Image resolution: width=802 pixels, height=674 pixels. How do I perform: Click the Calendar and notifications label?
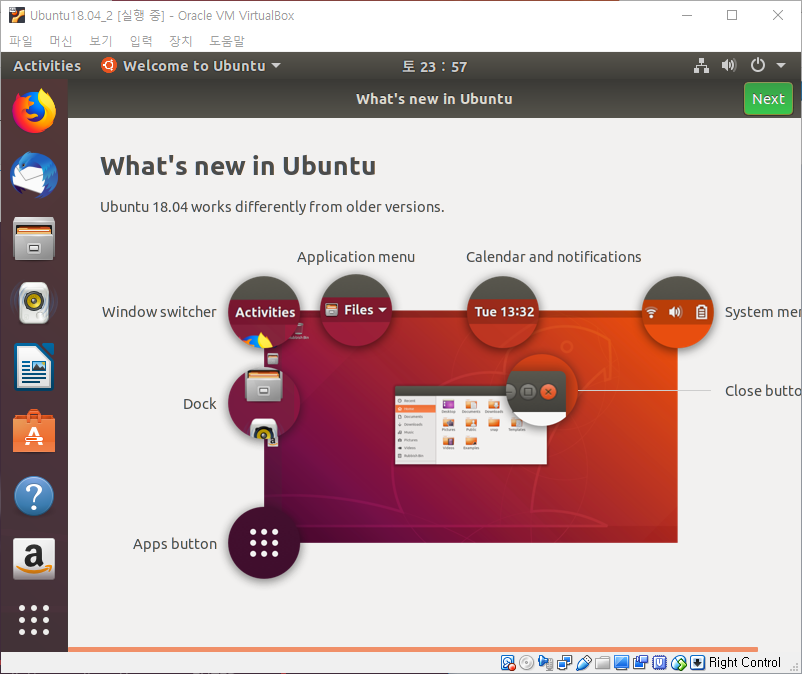tap(553, 257)
